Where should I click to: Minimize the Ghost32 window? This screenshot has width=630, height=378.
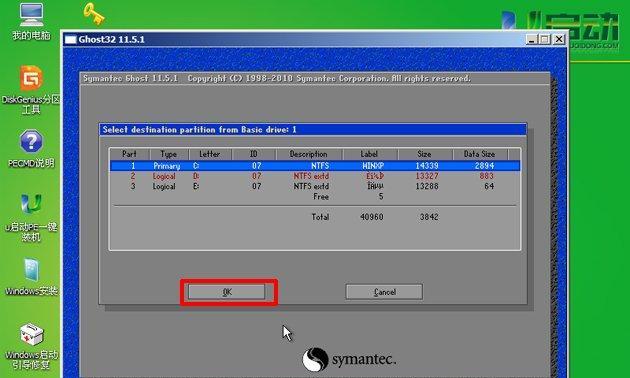532,39
